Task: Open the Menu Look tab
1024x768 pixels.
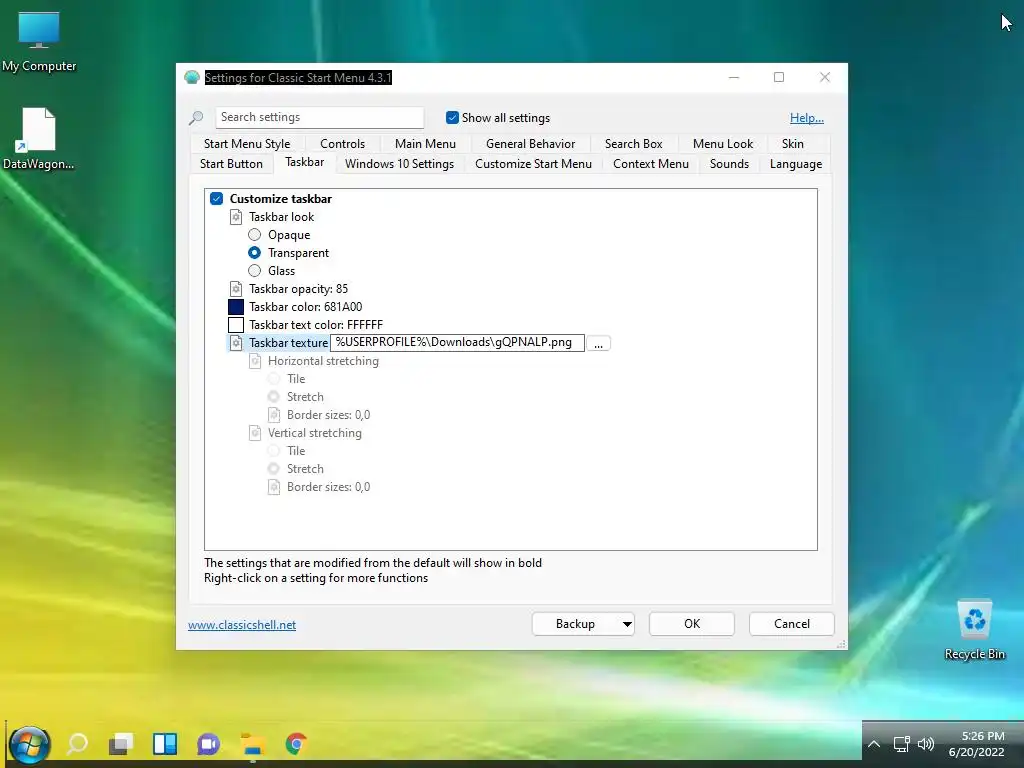Action: pyautogui.click(x=723, y=144)
